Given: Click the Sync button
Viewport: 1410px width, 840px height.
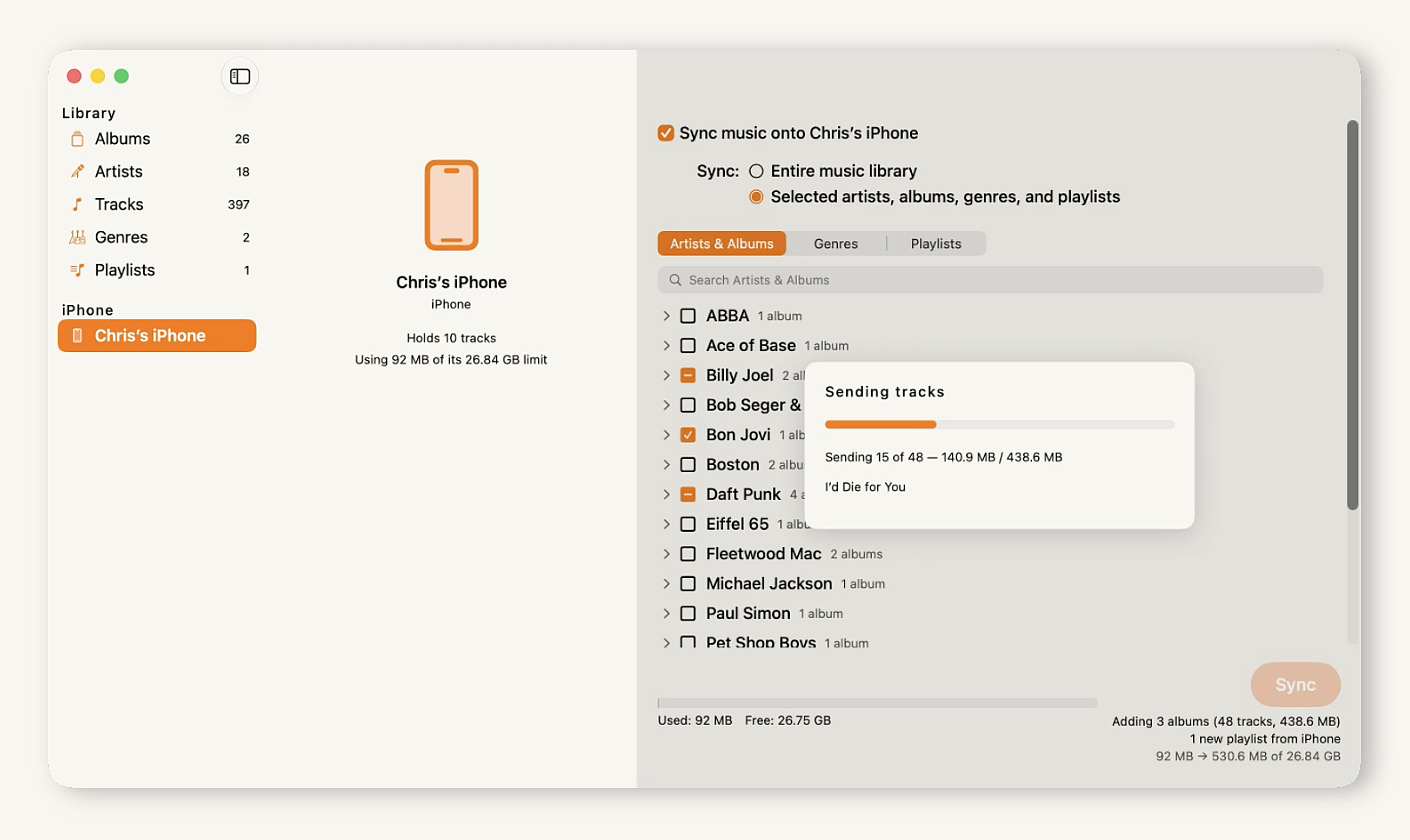Looking at the screenshot, I should 1295,685.
